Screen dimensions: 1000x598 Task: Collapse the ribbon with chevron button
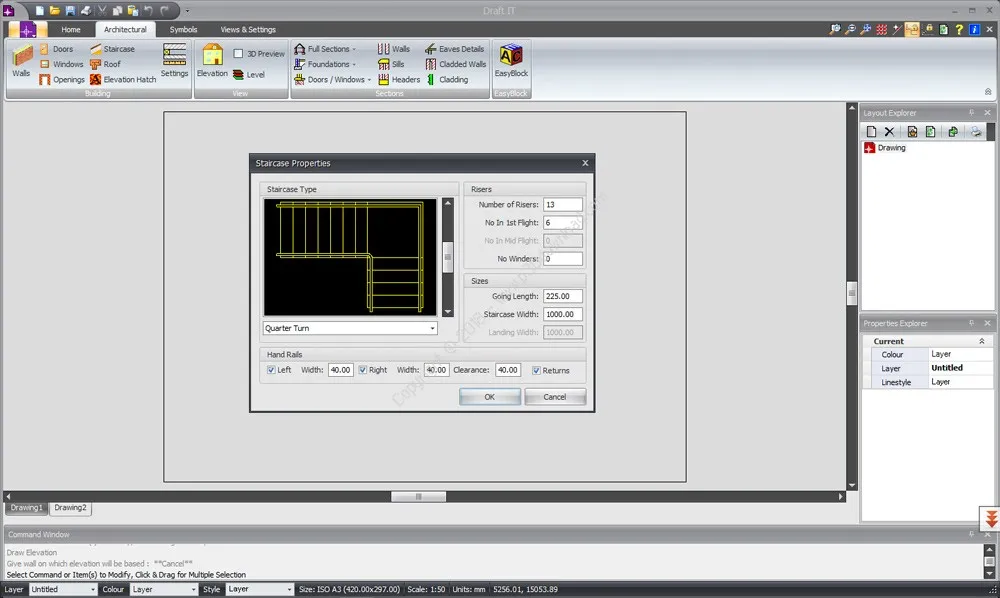coord(987,91)
